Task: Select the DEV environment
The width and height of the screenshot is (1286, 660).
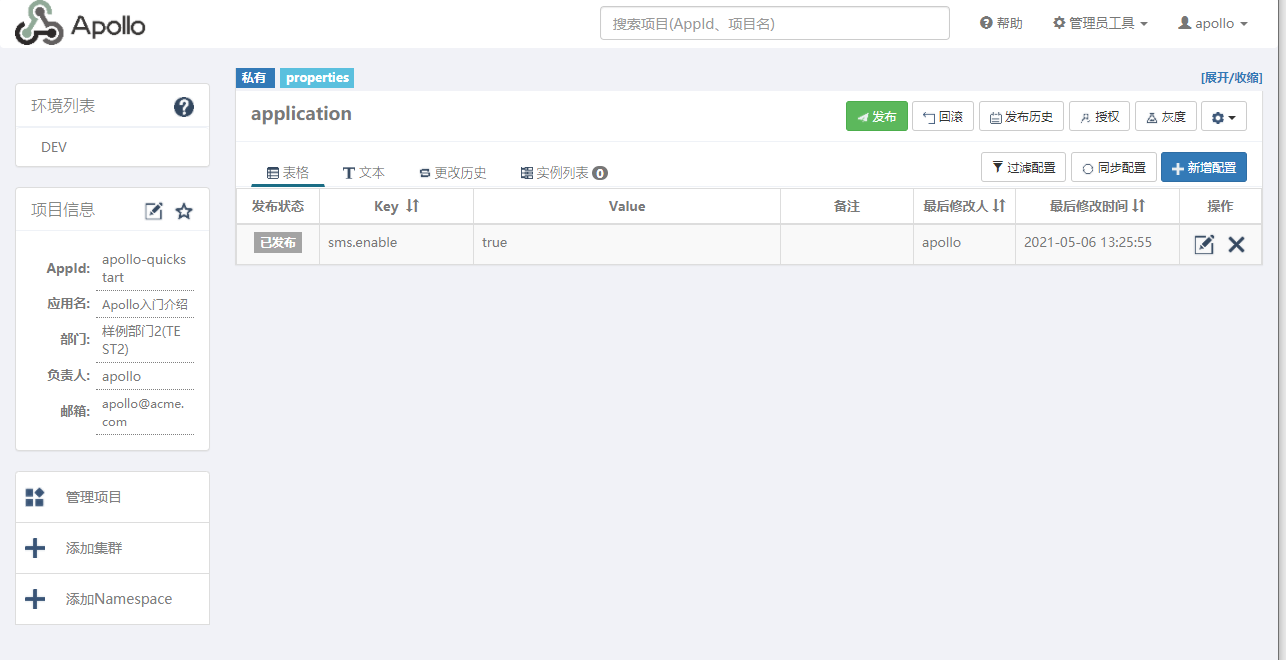Action: click(54, 147)
